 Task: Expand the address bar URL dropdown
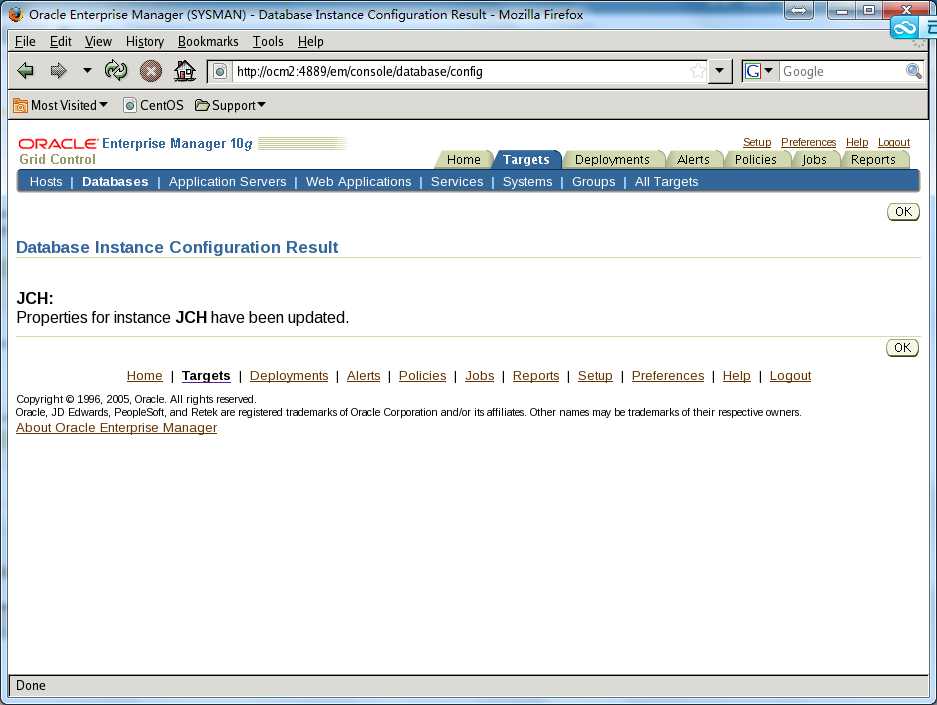(719, 71)
